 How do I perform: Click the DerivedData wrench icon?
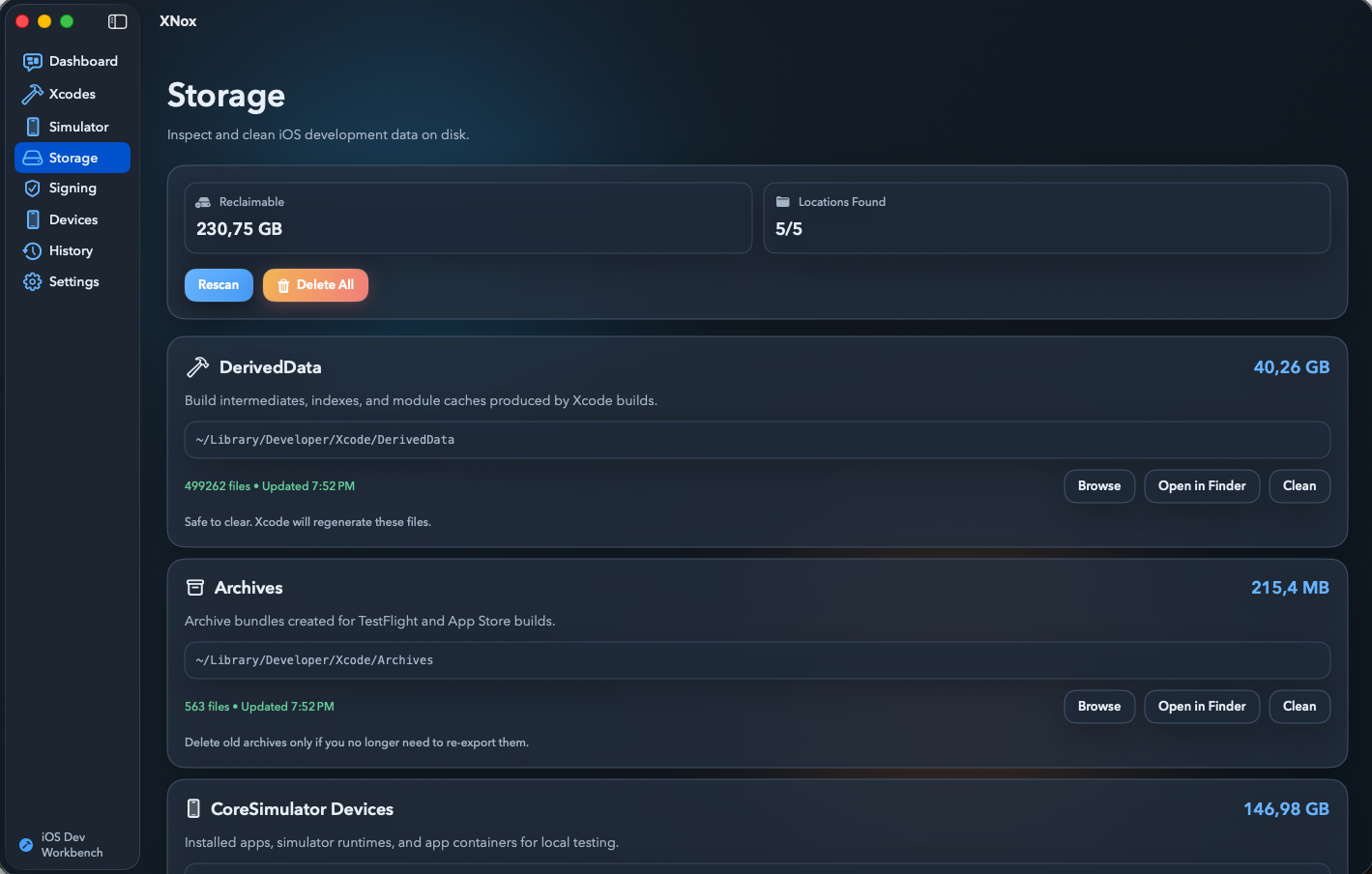(197, 366)
